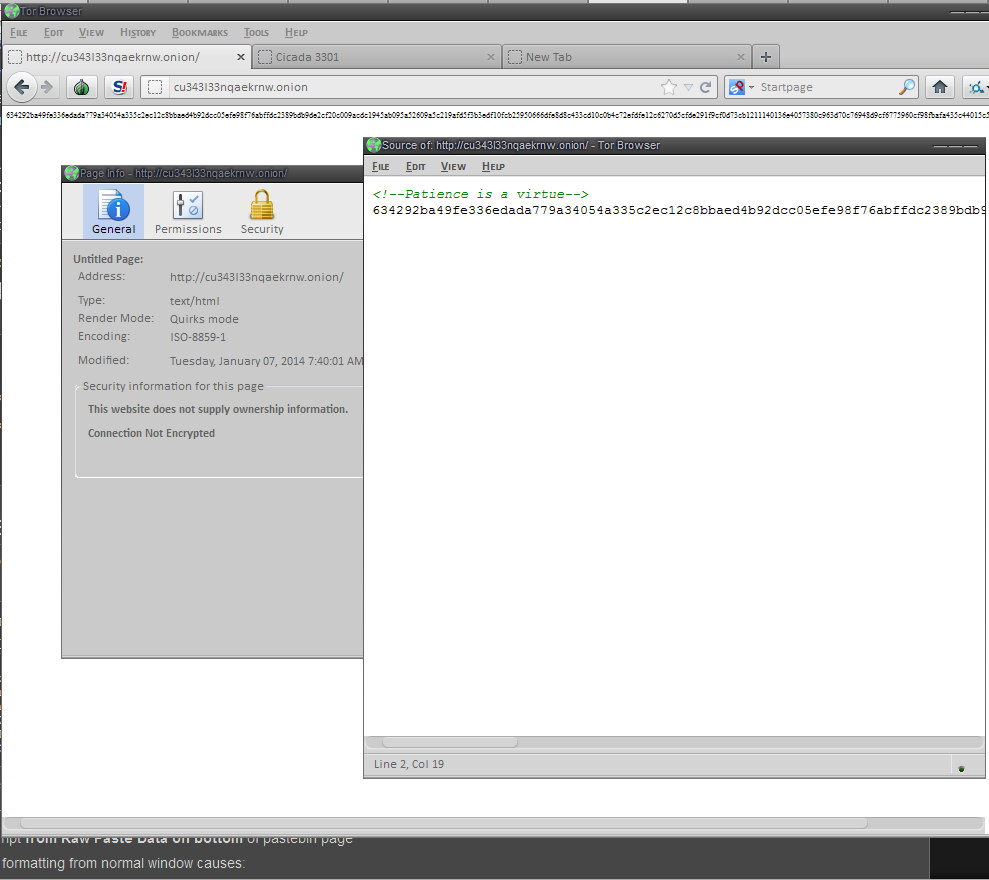The height and width of the screenshot is (880, 989).
Task: Open File menu in Source window
Action: pos(380,167)
